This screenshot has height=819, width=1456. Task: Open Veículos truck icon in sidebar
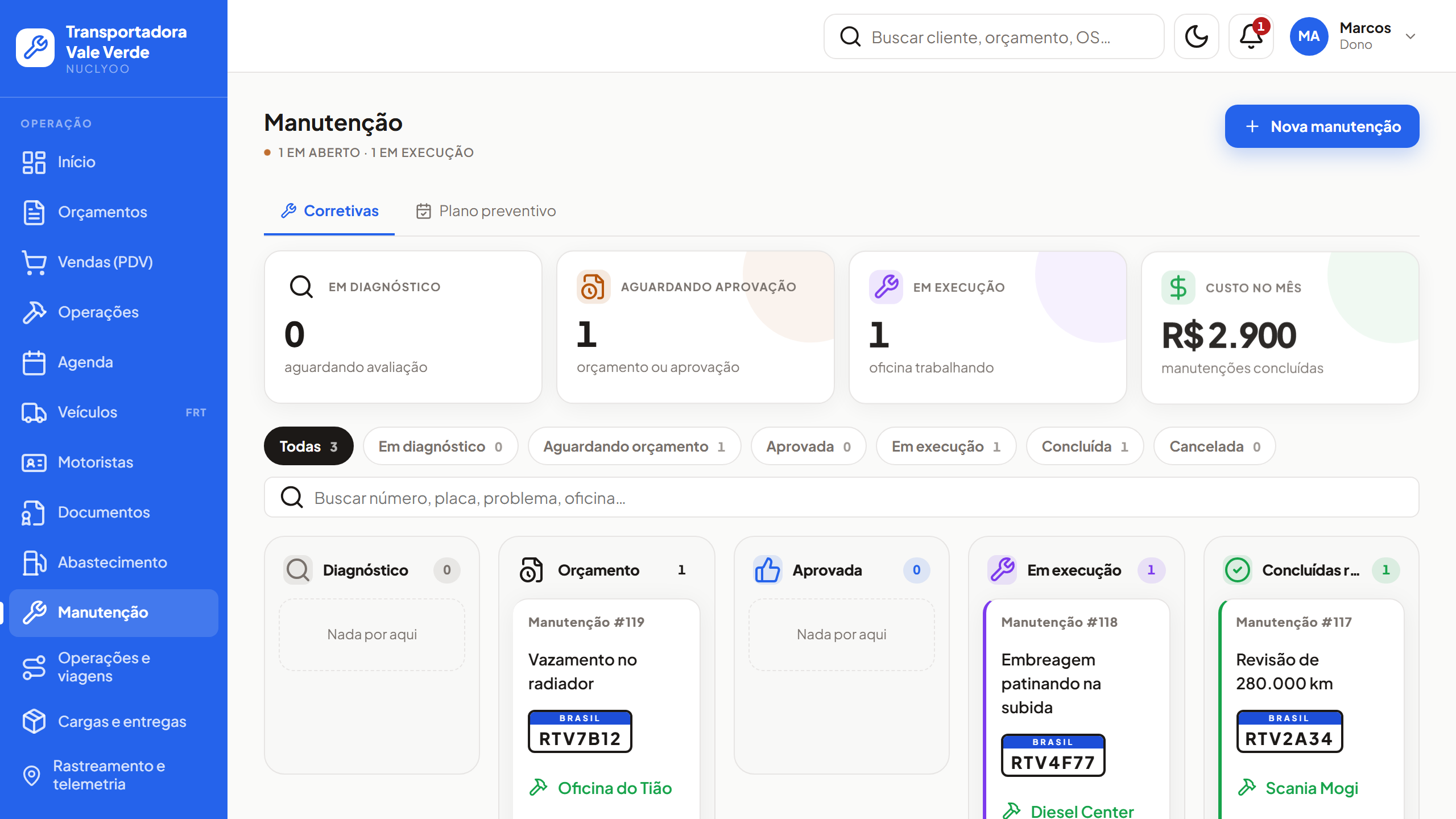34,412
